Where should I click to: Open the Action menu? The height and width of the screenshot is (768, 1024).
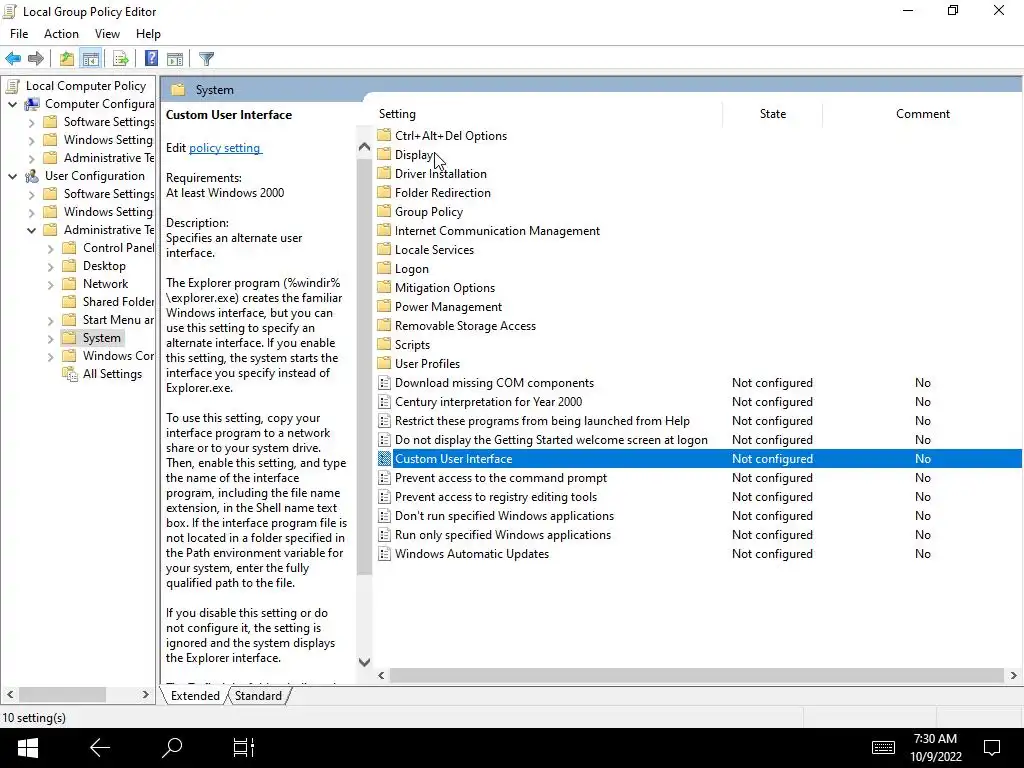(61, 34)
